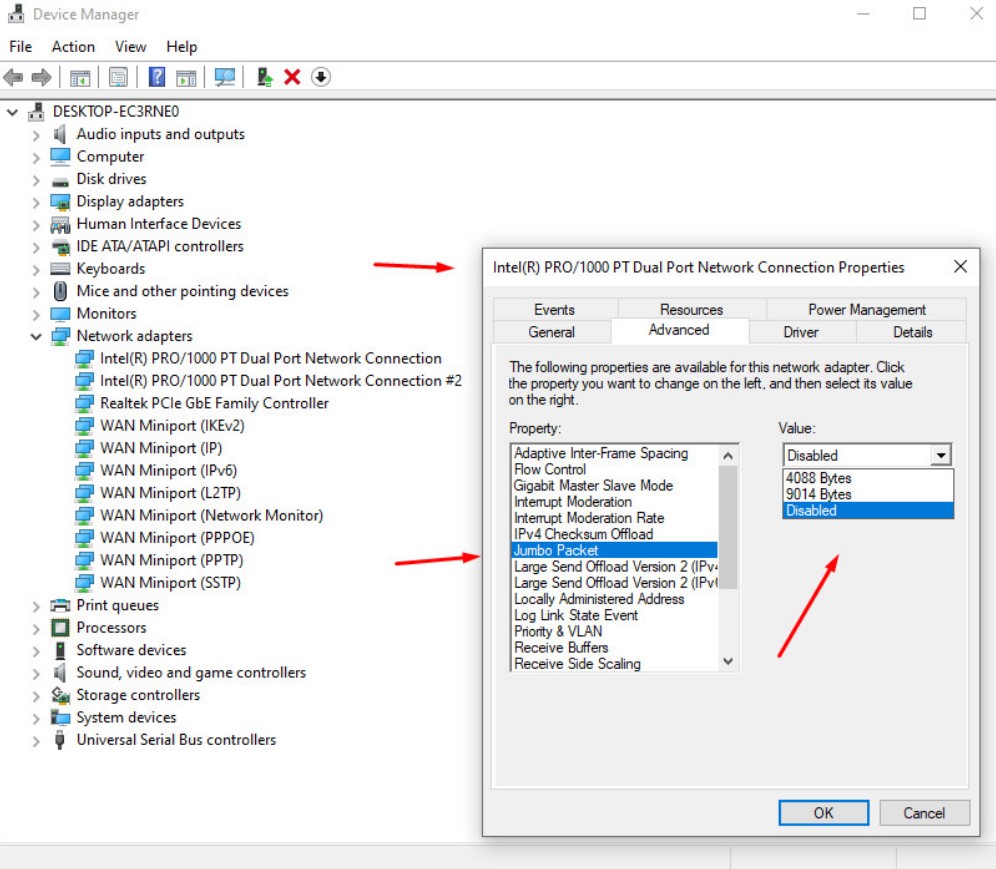
Task: Click the Disable device down-arrow icon
Action: (x=321, y=77)
